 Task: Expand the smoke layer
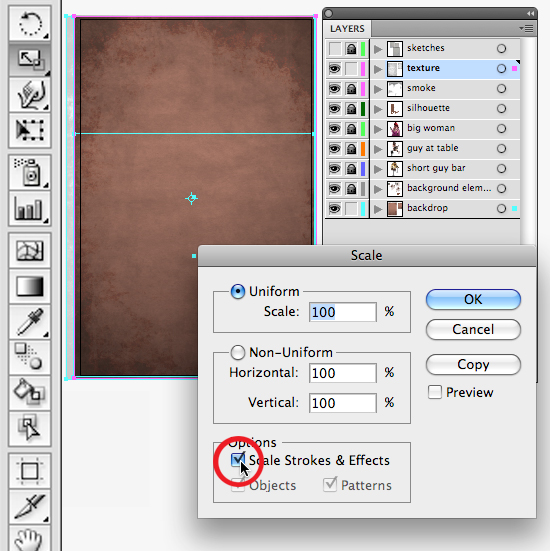click(x=378, y=89)
